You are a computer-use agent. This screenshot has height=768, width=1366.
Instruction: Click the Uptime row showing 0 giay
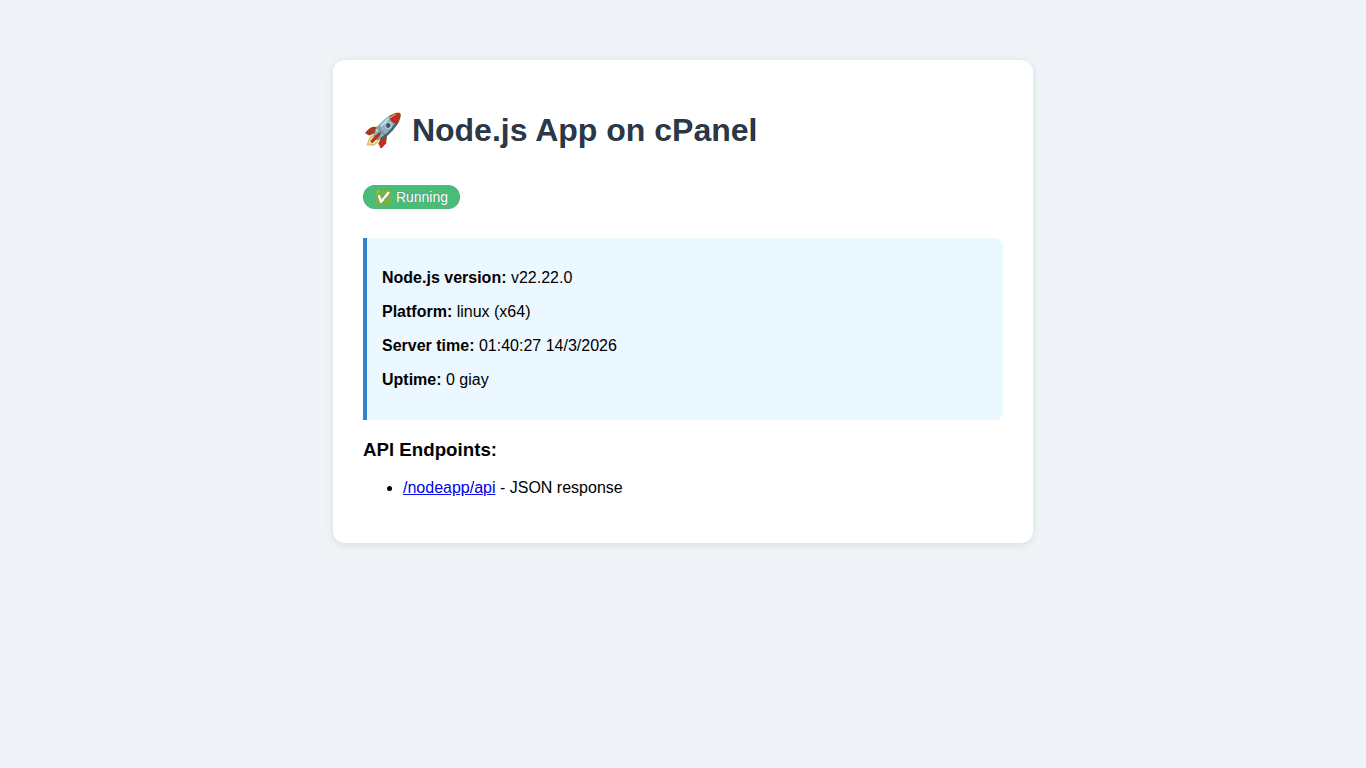tap(435, 379)
